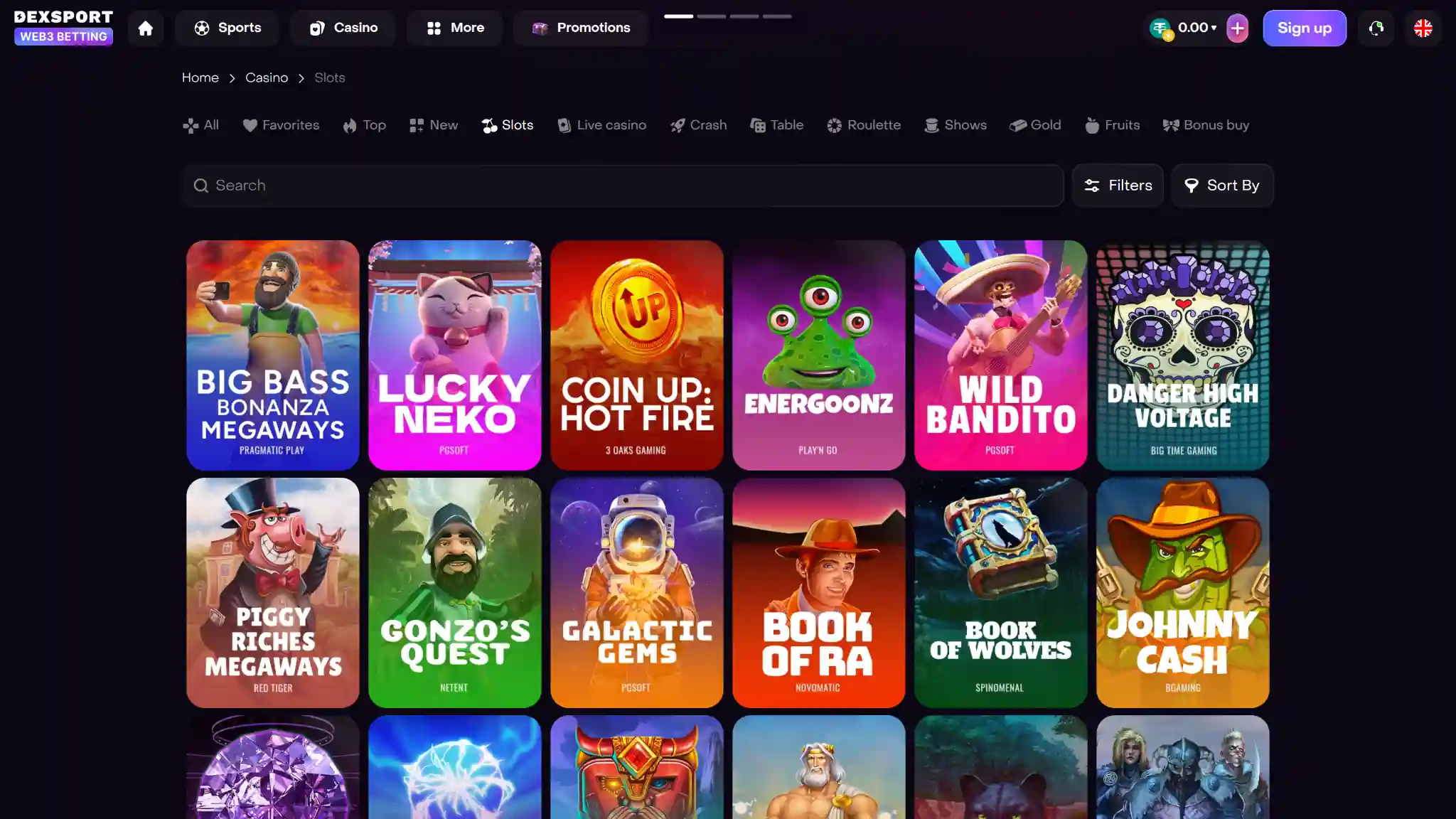The height and width of the screenshot is (819, 1456).
Task: Select the Top flame icon
Action: [350, 126]
